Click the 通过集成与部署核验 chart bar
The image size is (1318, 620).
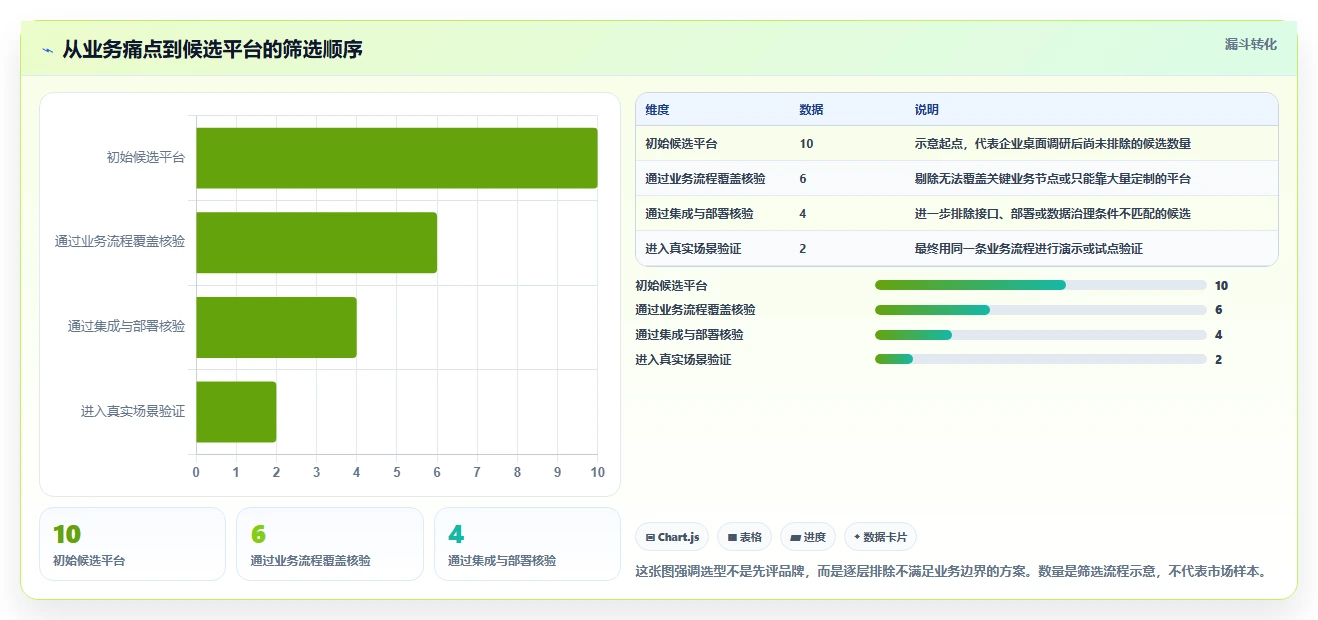coord(276,327)
